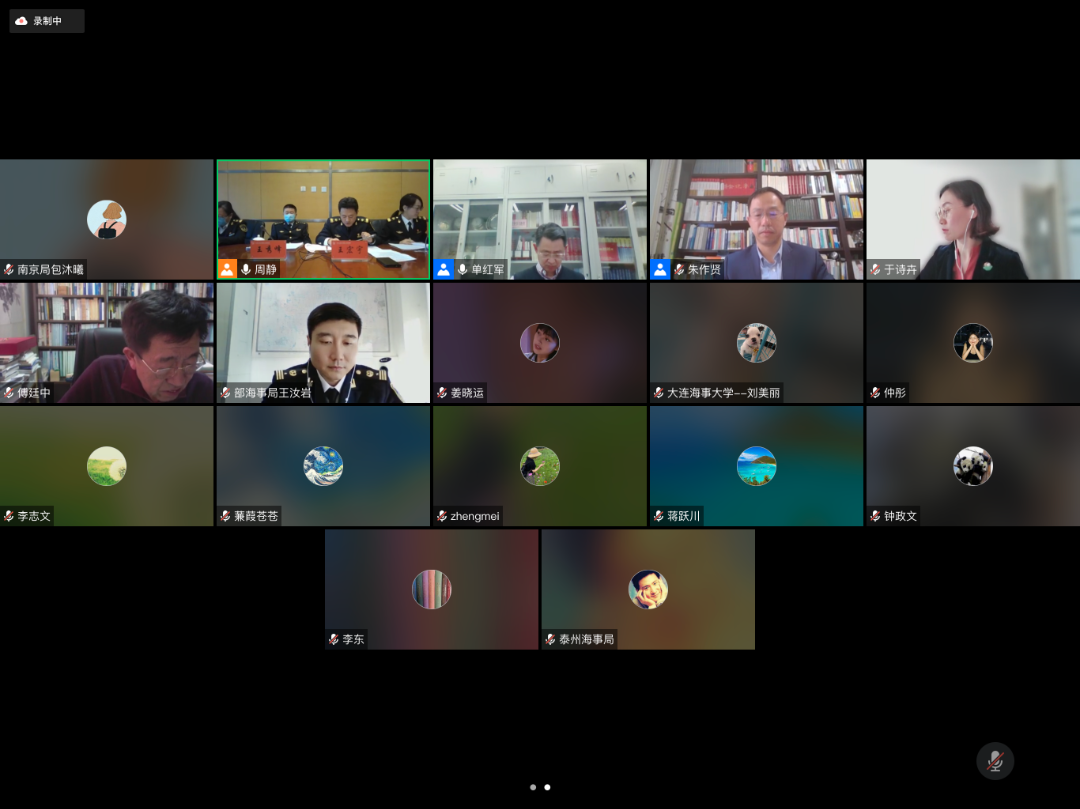
Task: Unmute using the floating microphone button
Action: click(995, 761)
